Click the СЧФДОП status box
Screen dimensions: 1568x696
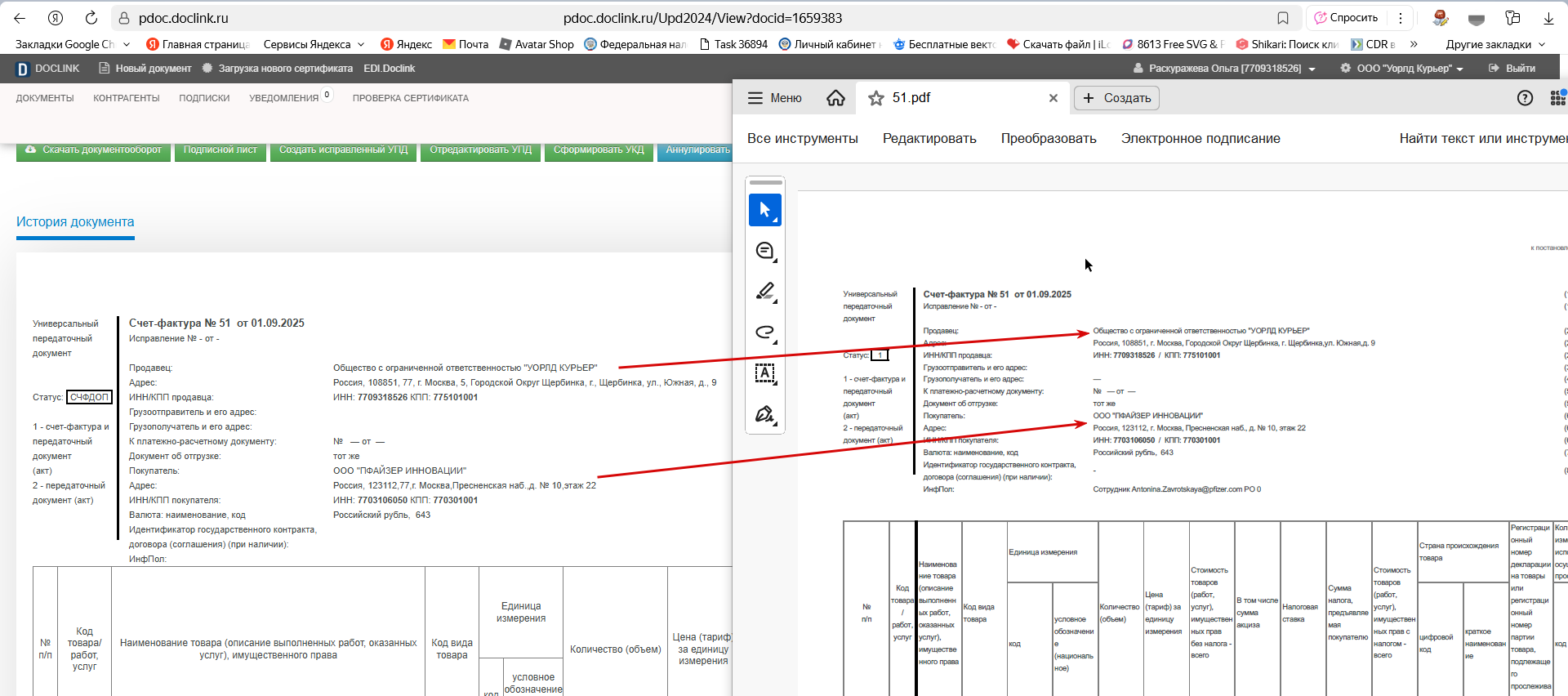click(89, 397)
